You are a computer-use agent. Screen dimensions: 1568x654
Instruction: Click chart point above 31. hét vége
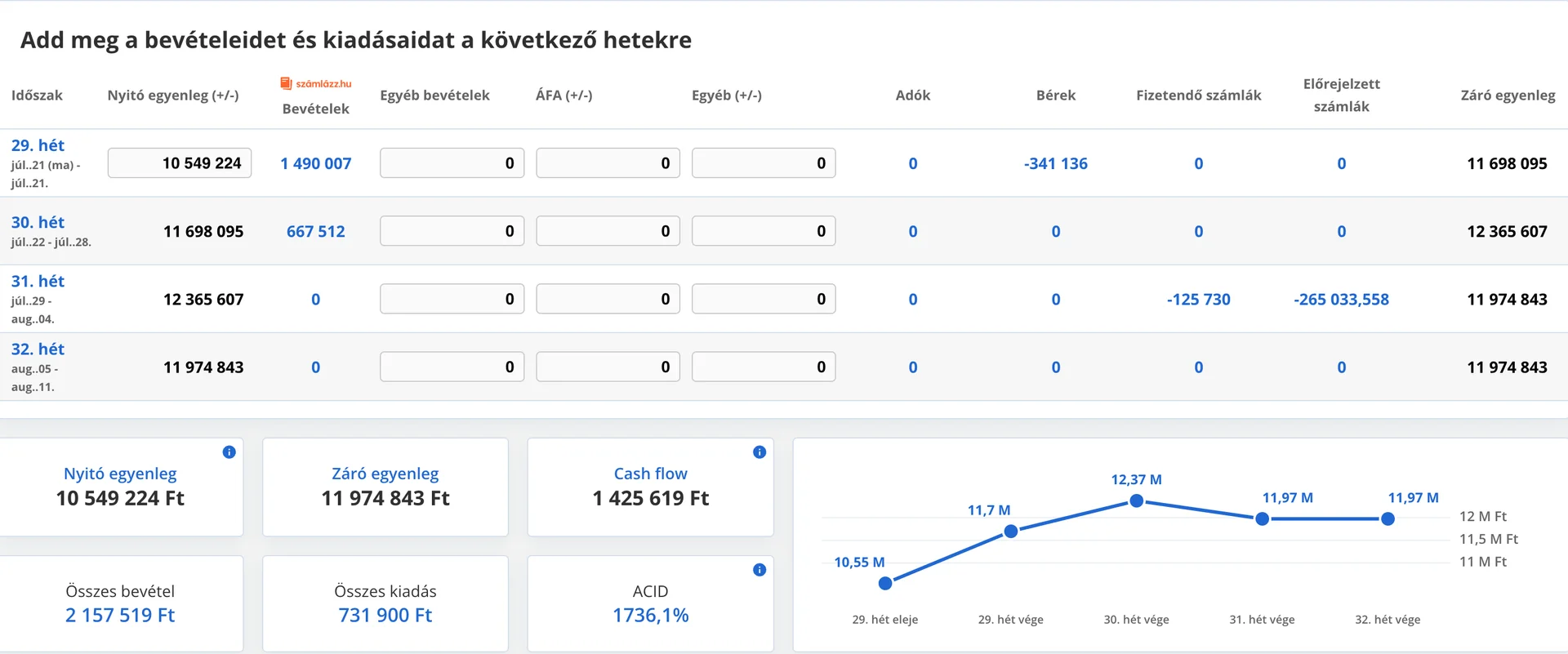1262,518
